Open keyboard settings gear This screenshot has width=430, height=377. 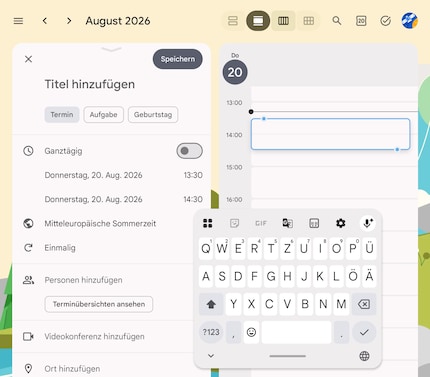point(340,223)
